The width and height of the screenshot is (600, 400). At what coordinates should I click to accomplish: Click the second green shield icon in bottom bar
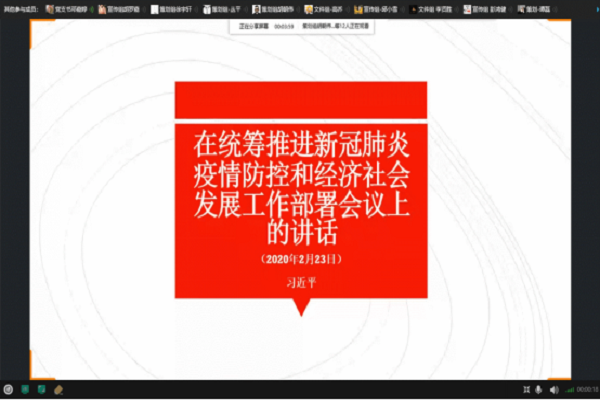click(41, 389)
